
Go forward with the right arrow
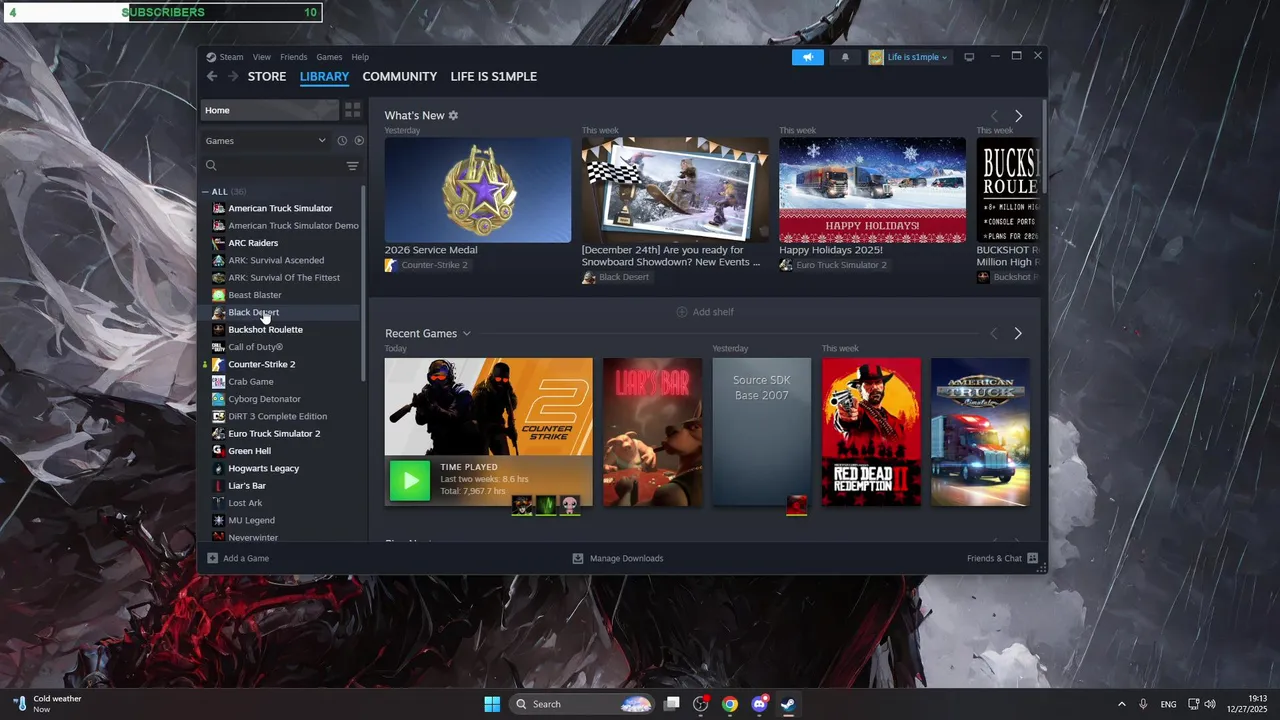(233, 76)
